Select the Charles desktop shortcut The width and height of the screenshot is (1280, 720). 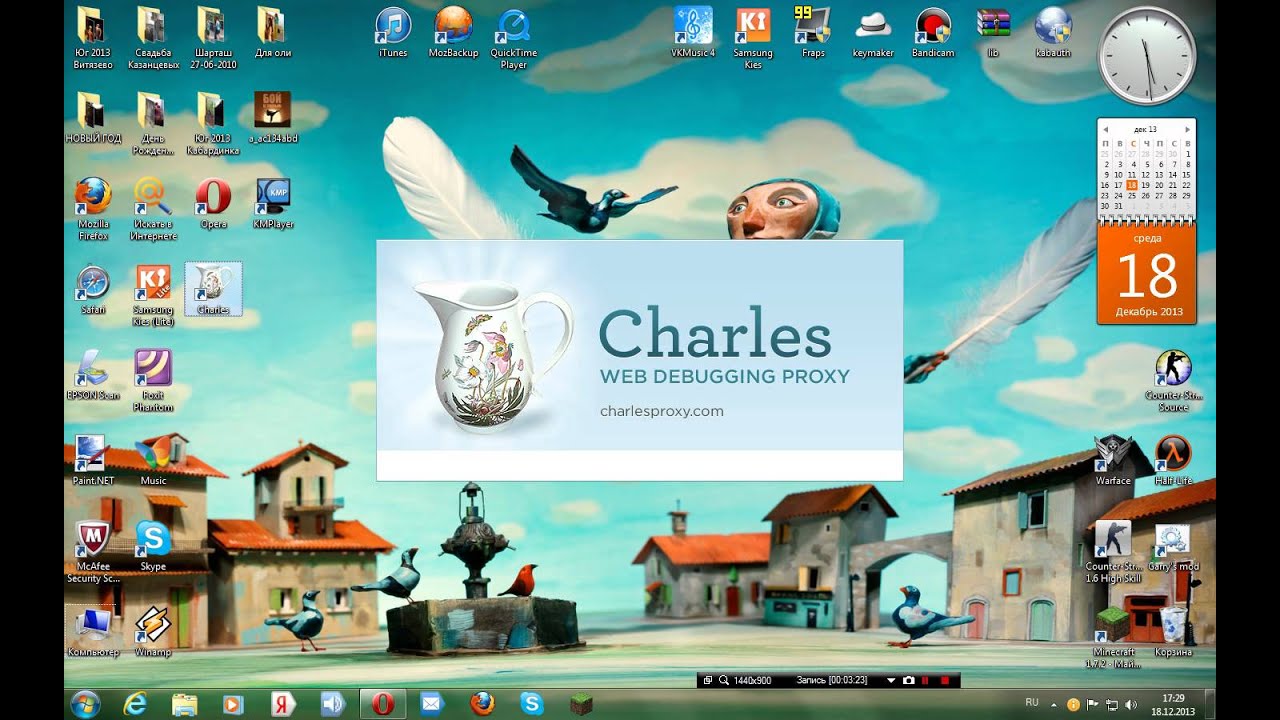[x=213, y=290]
